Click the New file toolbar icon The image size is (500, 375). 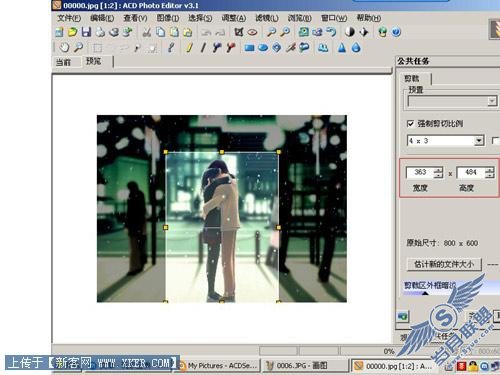[59, 32]
